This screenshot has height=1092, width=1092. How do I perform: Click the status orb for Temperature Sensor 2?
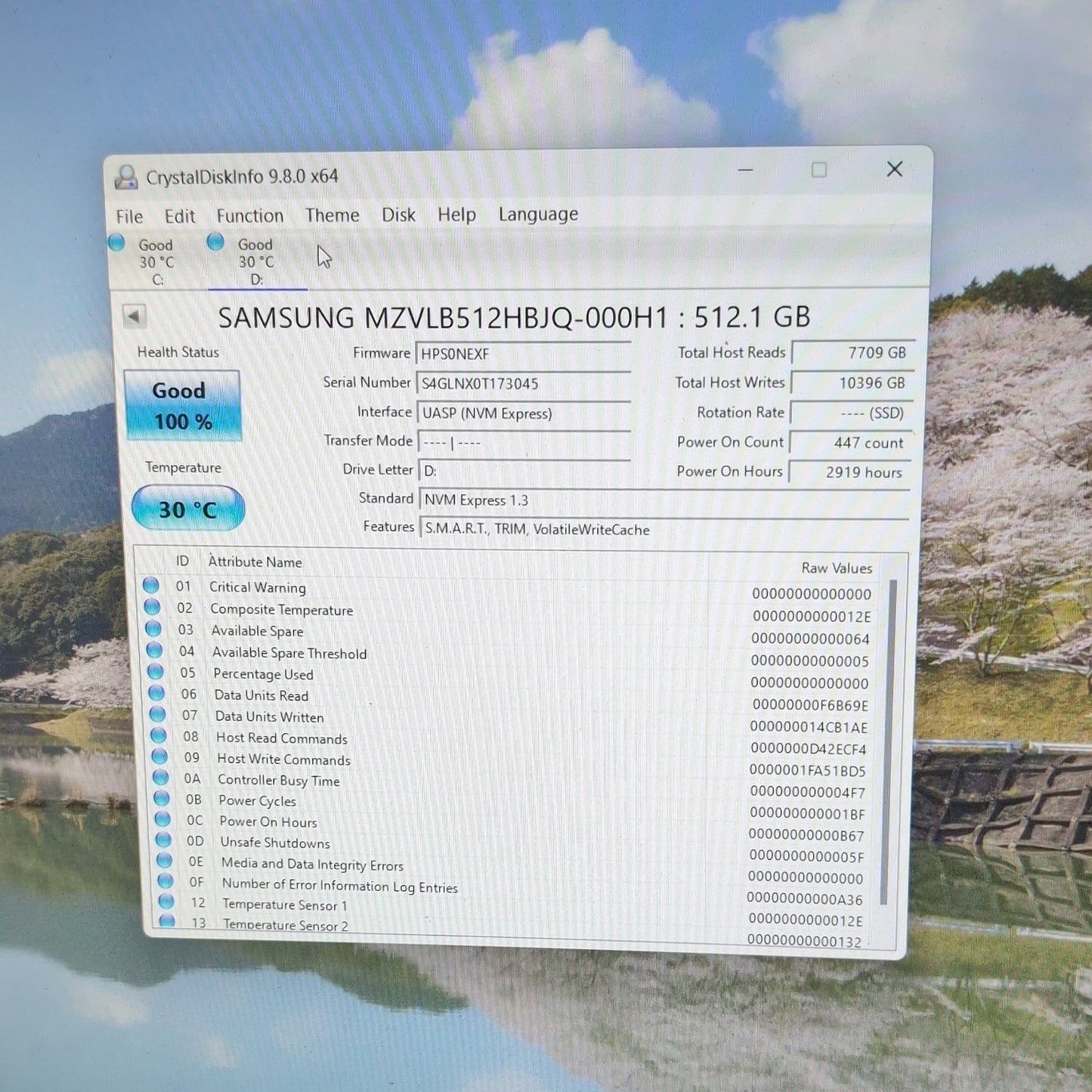point(167,921)
